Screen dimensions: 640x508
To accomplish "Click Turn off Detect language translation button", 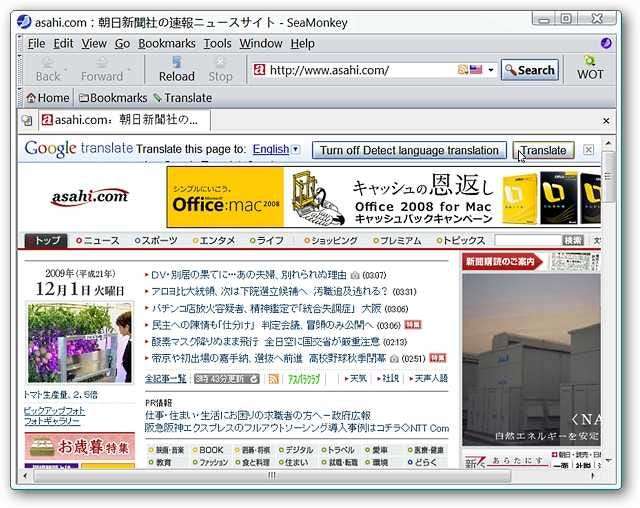I will click(409, 150).
